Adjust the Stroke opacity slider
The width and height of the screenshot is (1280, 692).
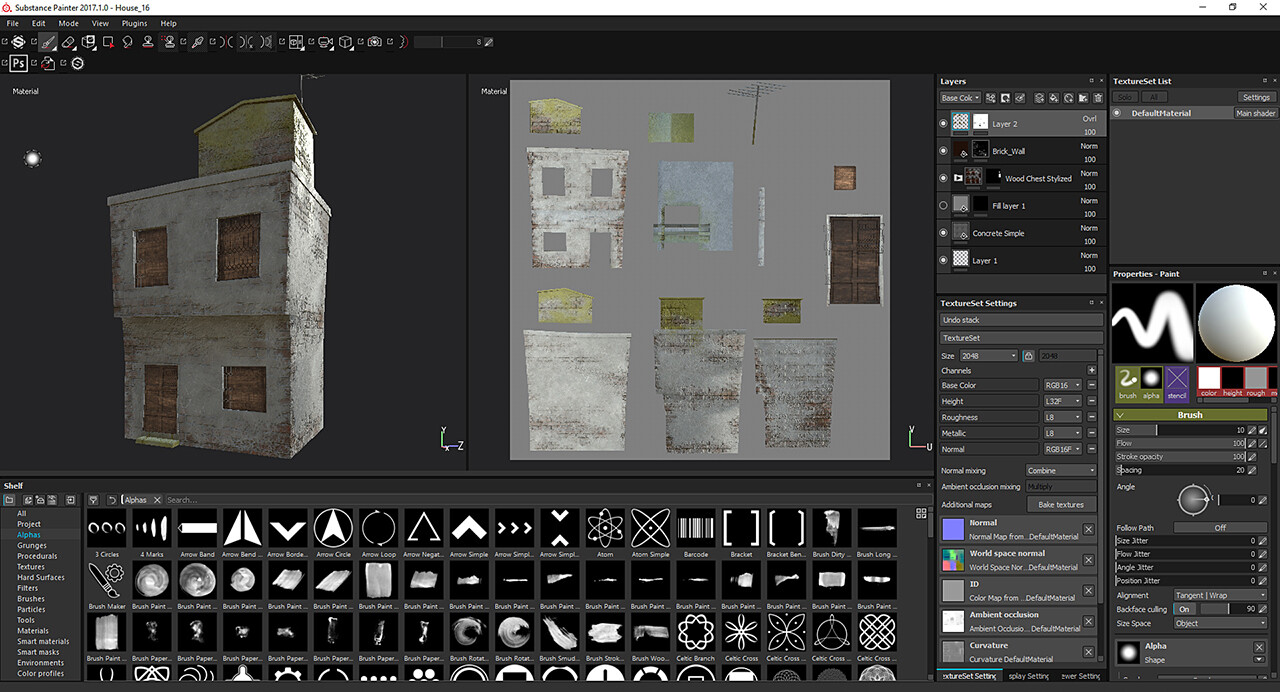click(x=1180, y=456)
